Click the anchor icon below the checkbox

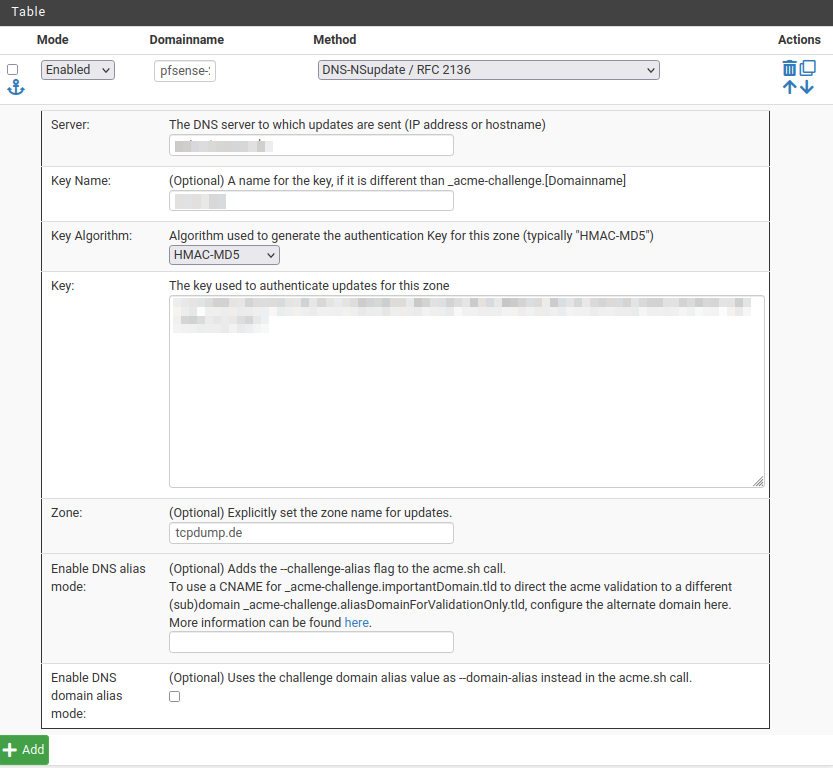pos(15,88)
